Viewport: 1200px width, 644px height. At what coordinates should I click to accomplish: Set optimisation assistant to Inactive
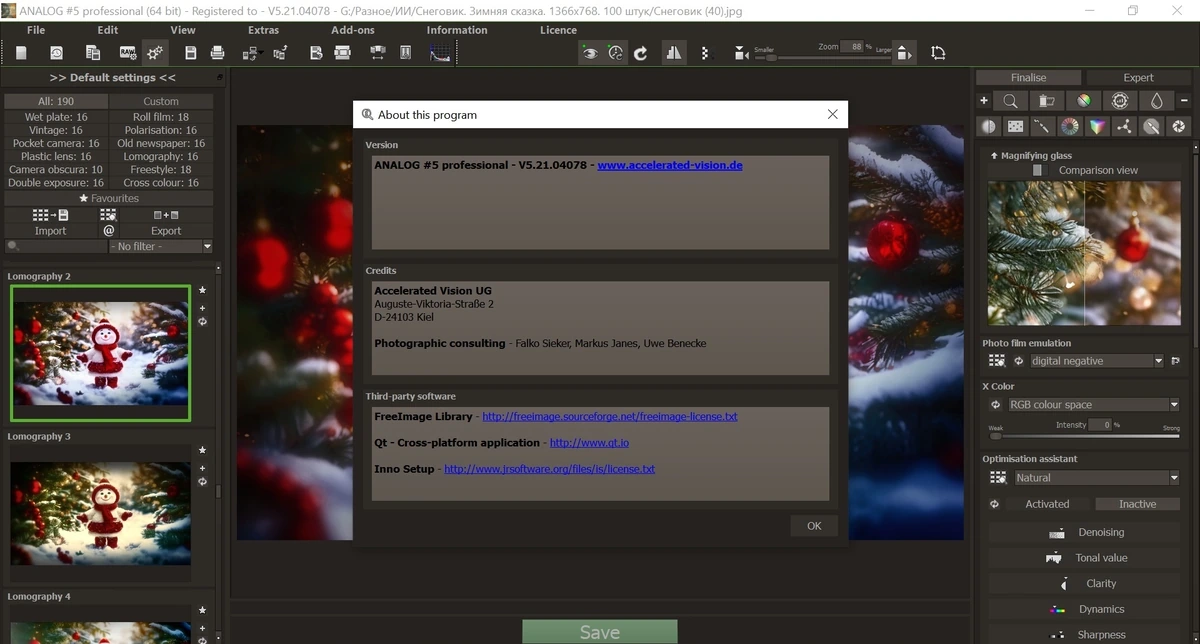click(1137, 504)
